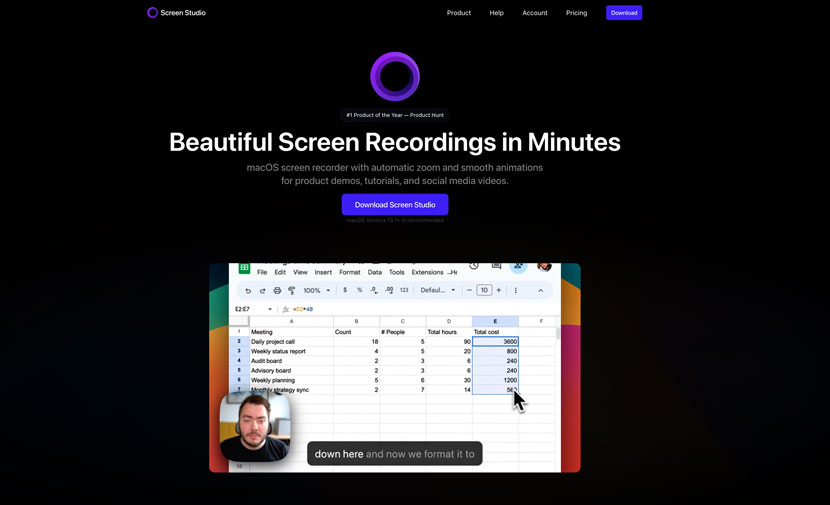Click the Paint format icon
This screenshot has width=830, height=505.
coord(292,291)
